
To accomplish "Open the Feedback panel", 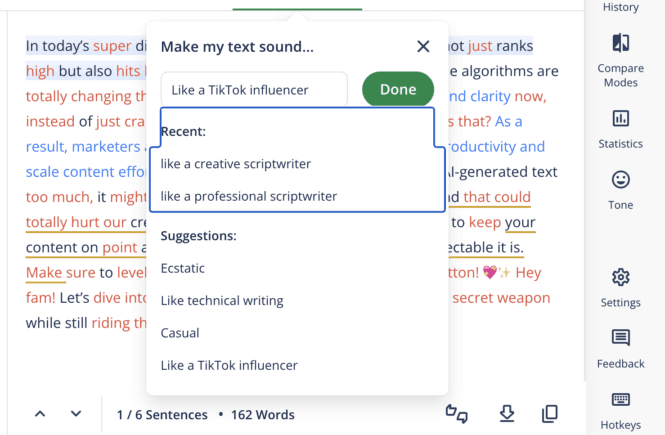I will pos(620,348).
